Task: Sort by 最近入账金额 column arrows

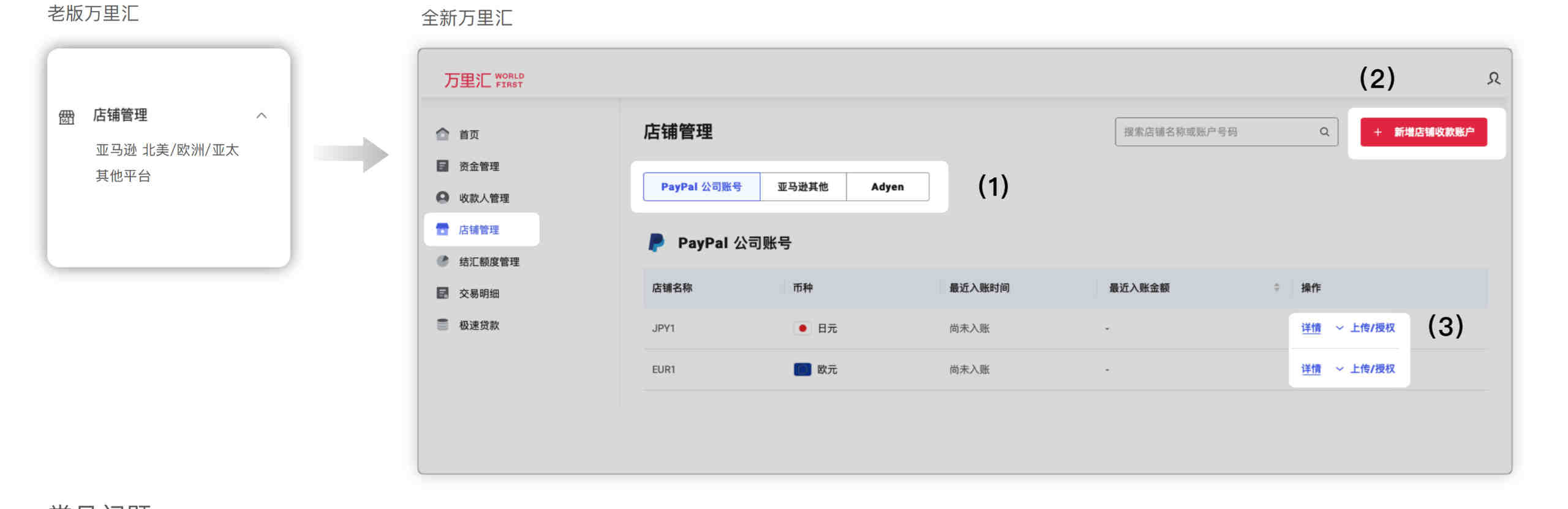Action: click(x=1276, y=287)
